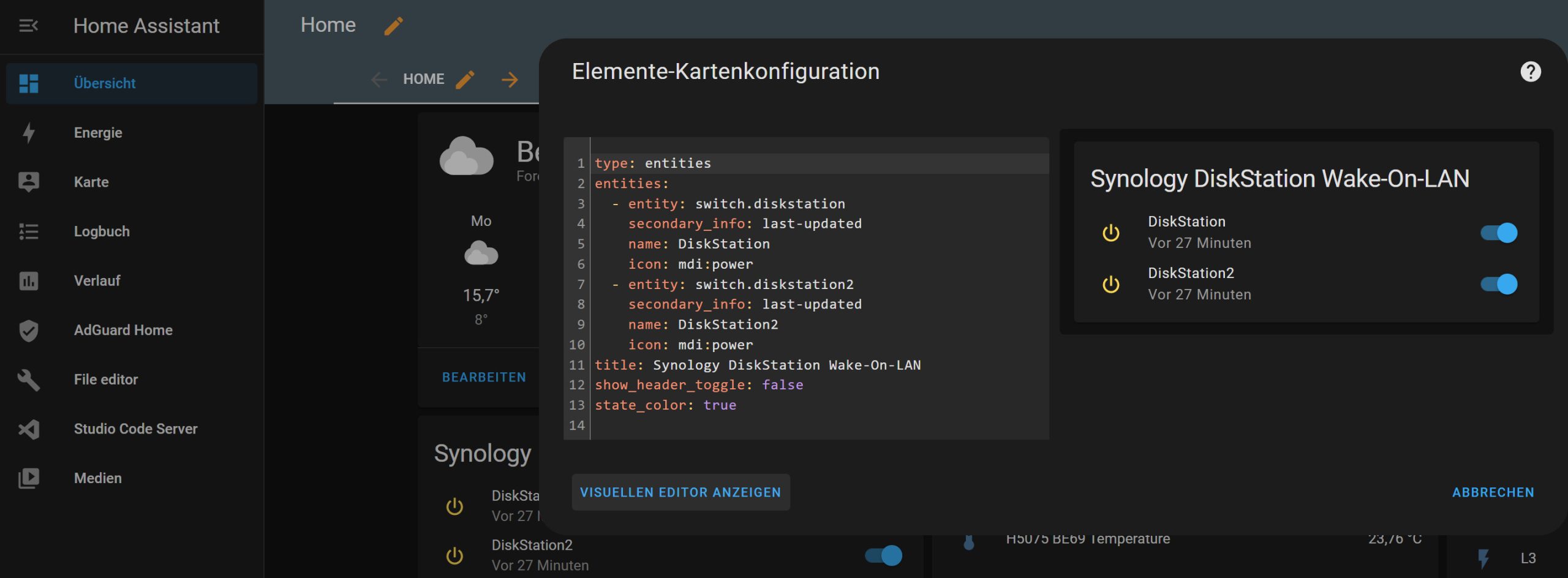Click the right arrow next to HOME tab
This screenshot has height=578, width=1568.
click(510, 80)
